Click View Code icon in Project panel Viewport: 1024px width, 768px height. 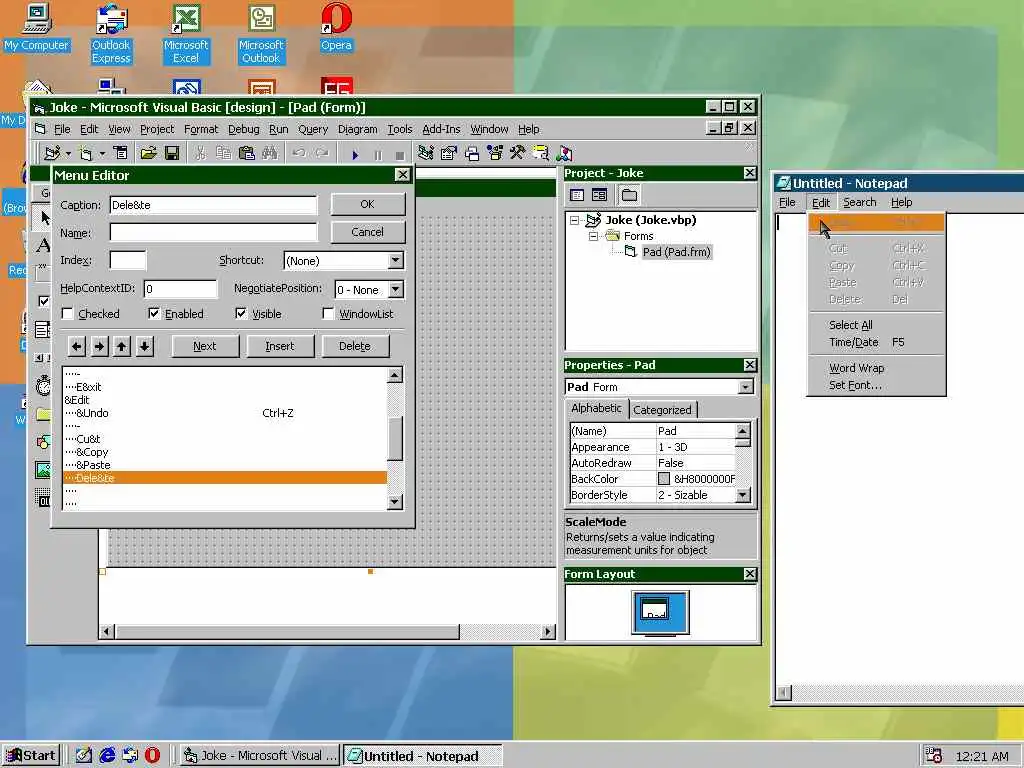click(x=577, y=195)
